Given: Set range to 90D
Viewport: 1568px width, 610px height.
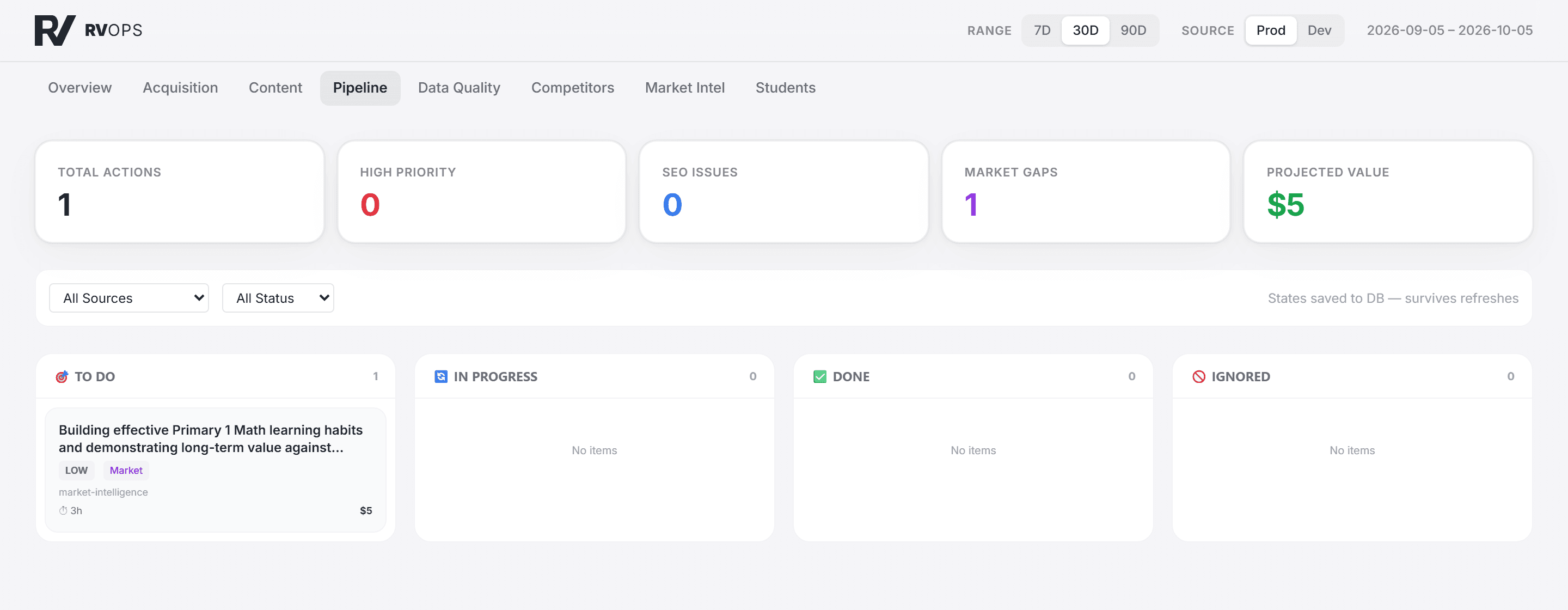Looking at the screenshot, I should pyautogui.click(x=1134, y=30).
